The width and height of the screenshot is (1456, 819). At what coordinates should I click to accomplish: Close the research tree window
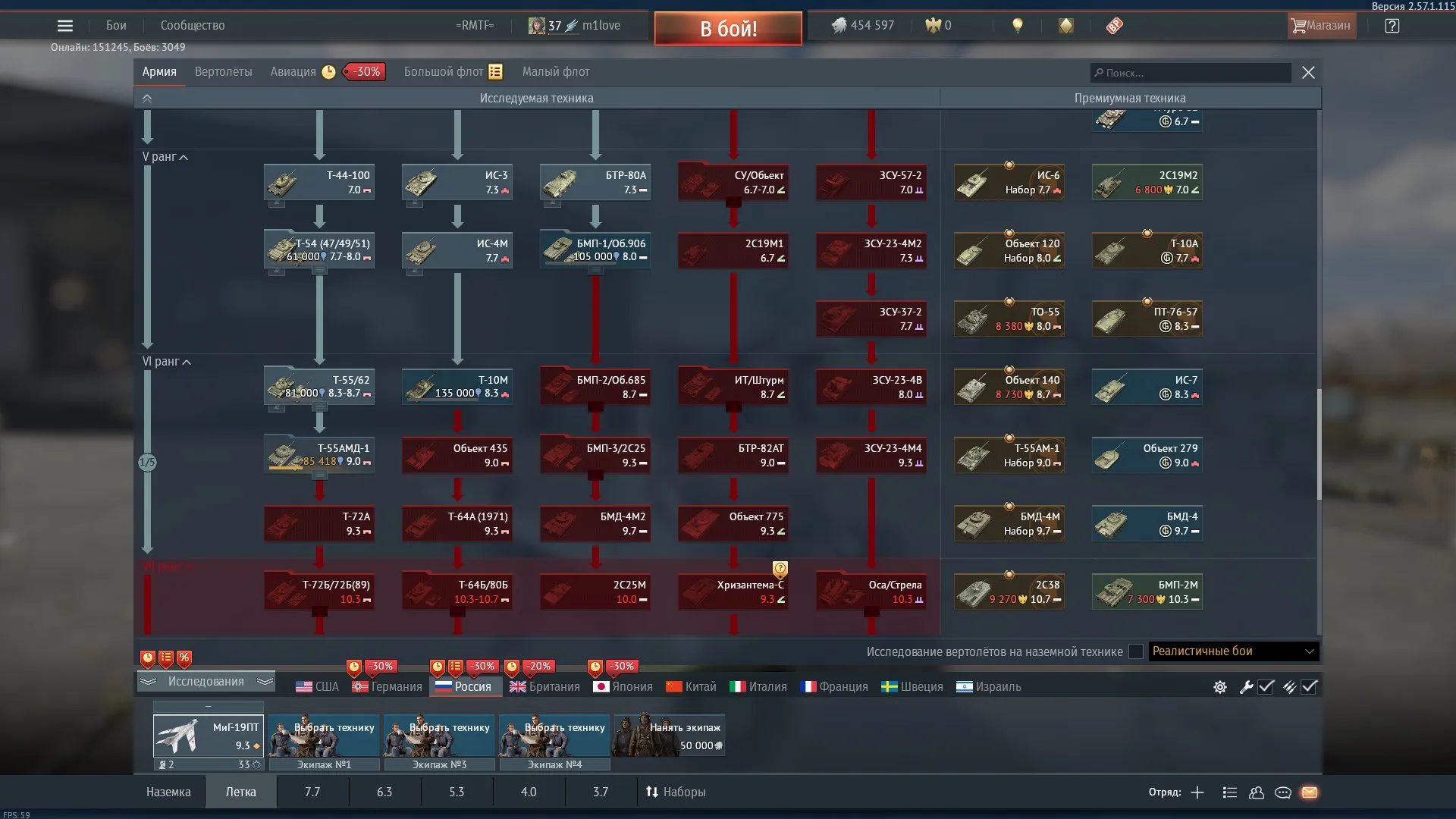pyautogui.click(x=1308, y=73)
